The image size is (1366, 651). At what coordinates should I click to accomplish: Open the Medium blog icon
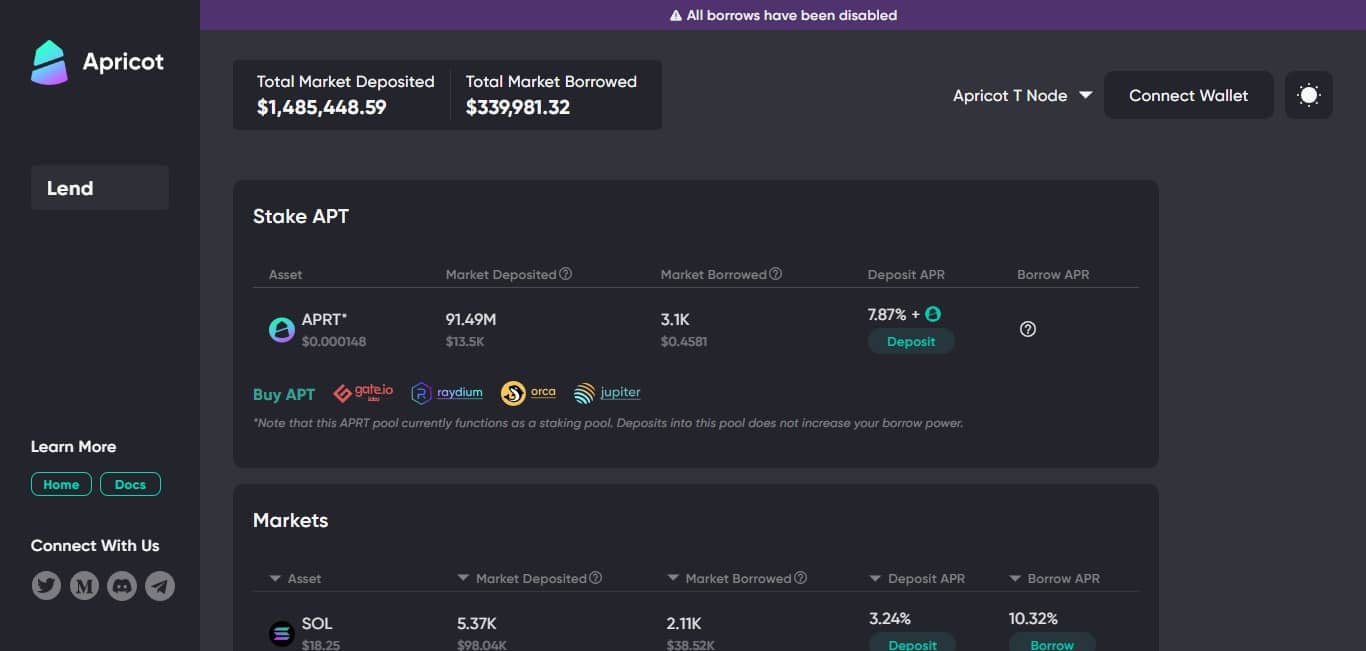84,585
